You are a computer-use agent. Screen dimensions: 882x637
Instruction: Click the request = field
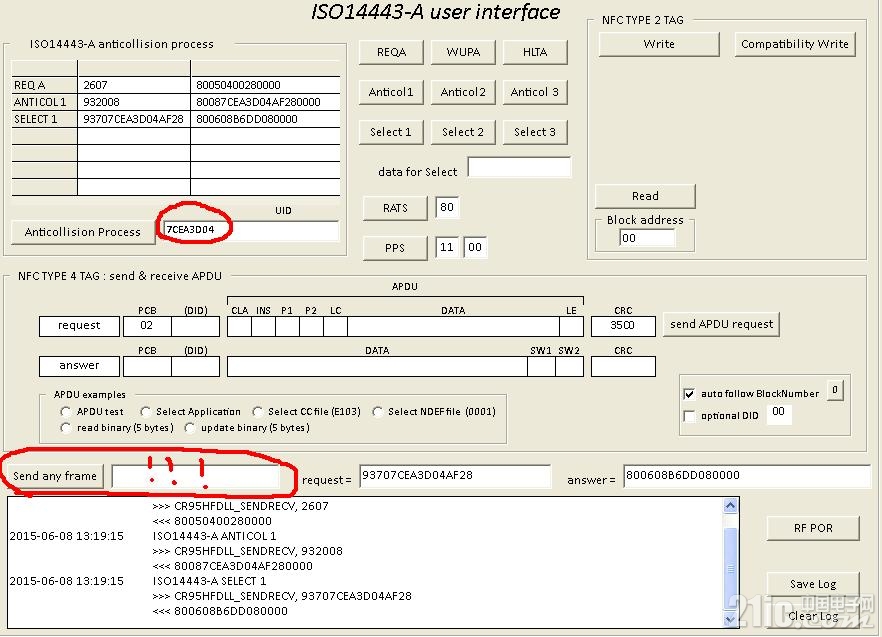pos(455,476)
